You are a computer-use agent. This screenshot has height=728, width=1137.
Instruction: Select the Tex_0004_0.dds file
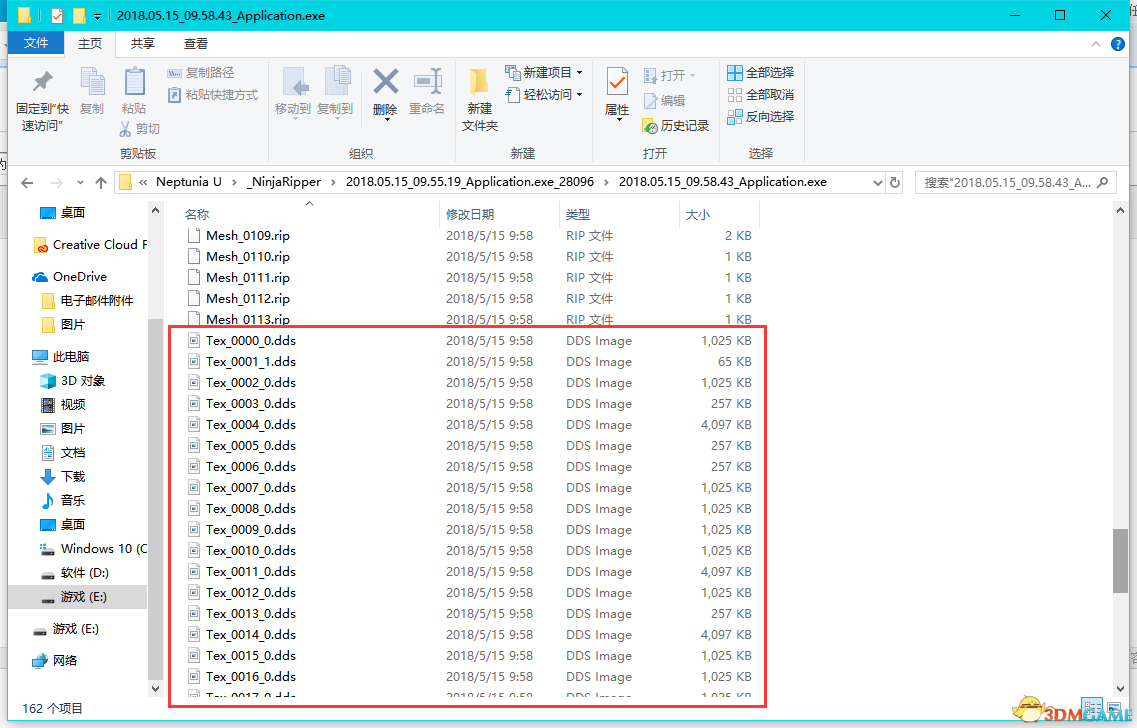(251, 425)
